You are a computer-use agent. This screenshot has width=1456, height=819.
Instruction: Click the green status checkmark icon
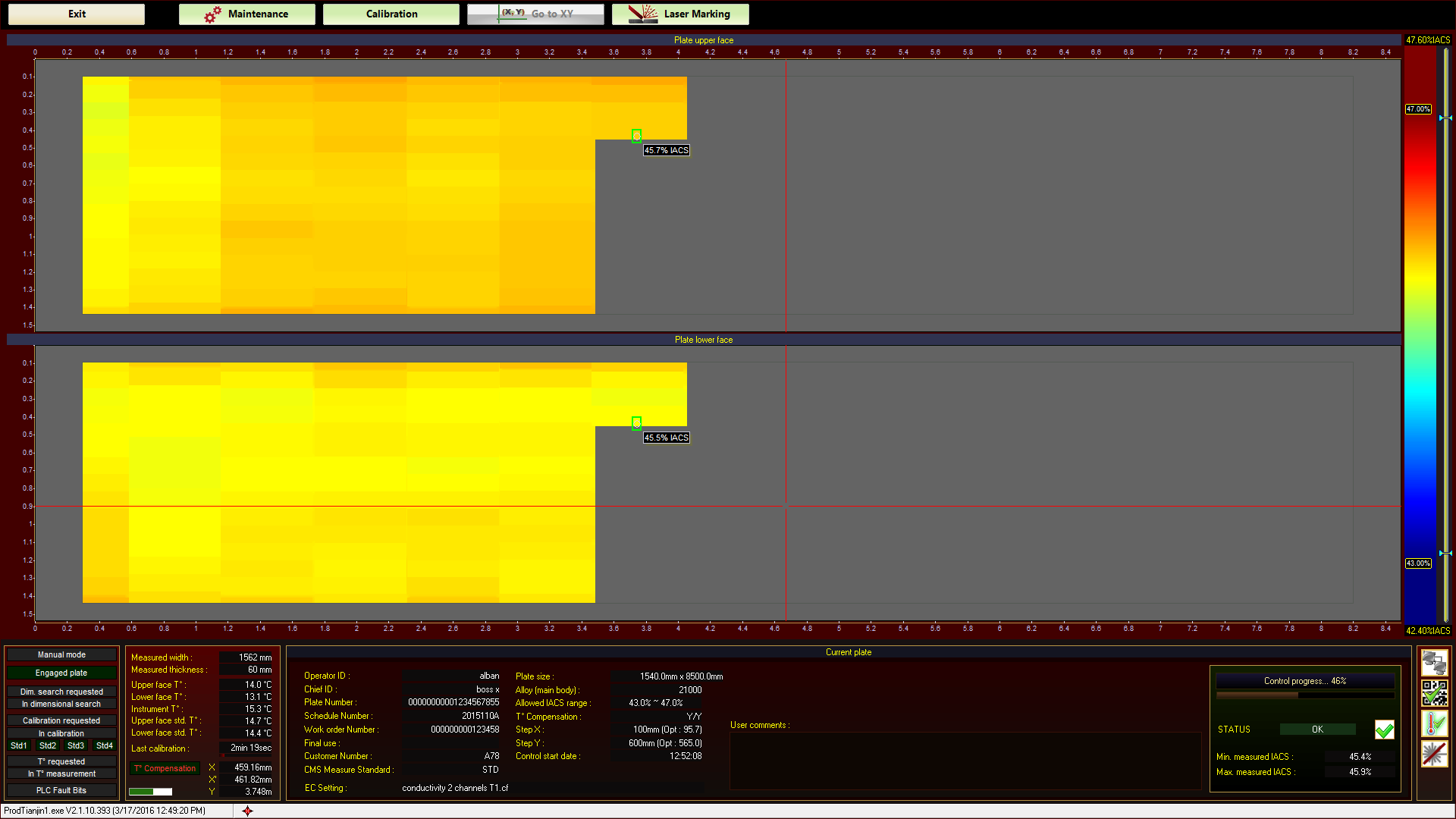pos(1384,730)
